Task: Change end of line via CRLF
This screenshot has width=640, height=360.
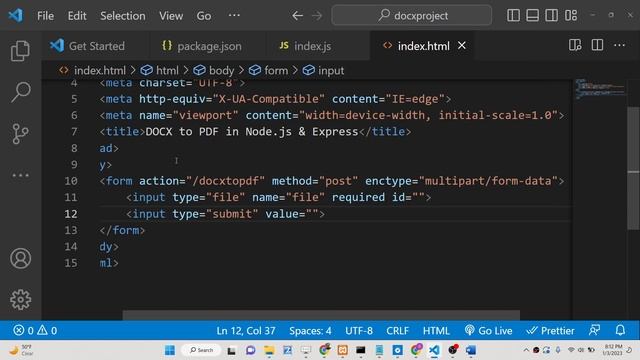Action: [398, 331]
